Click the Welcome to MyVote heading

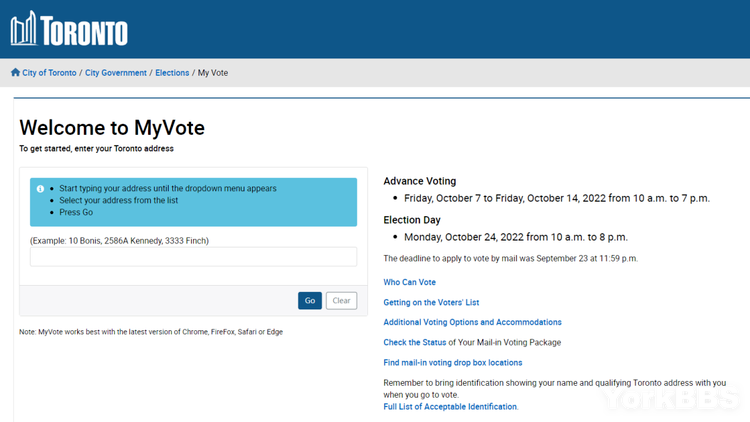[112, 128]
